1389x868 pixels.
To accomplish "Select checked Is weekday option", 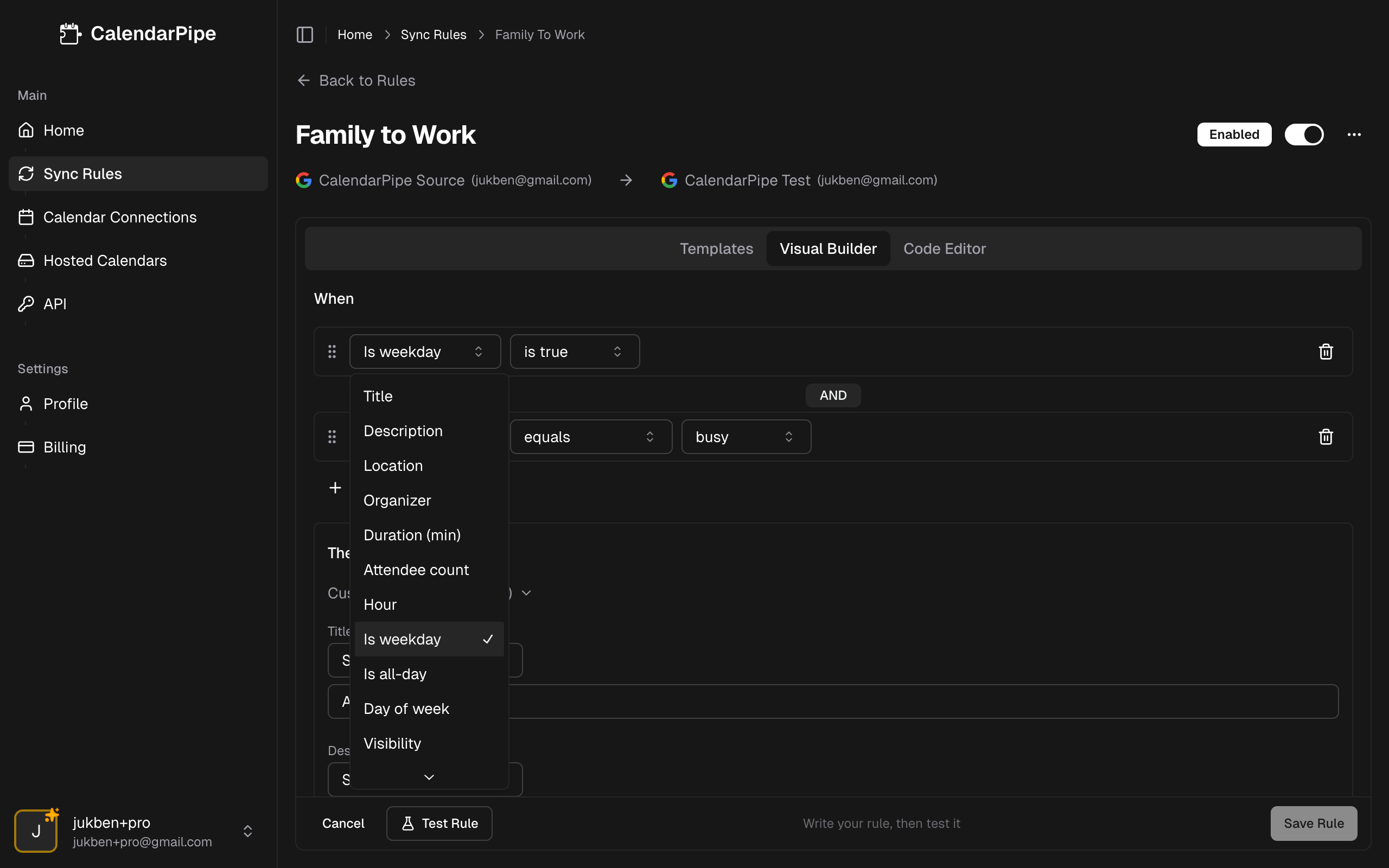I will click(429, 639).
